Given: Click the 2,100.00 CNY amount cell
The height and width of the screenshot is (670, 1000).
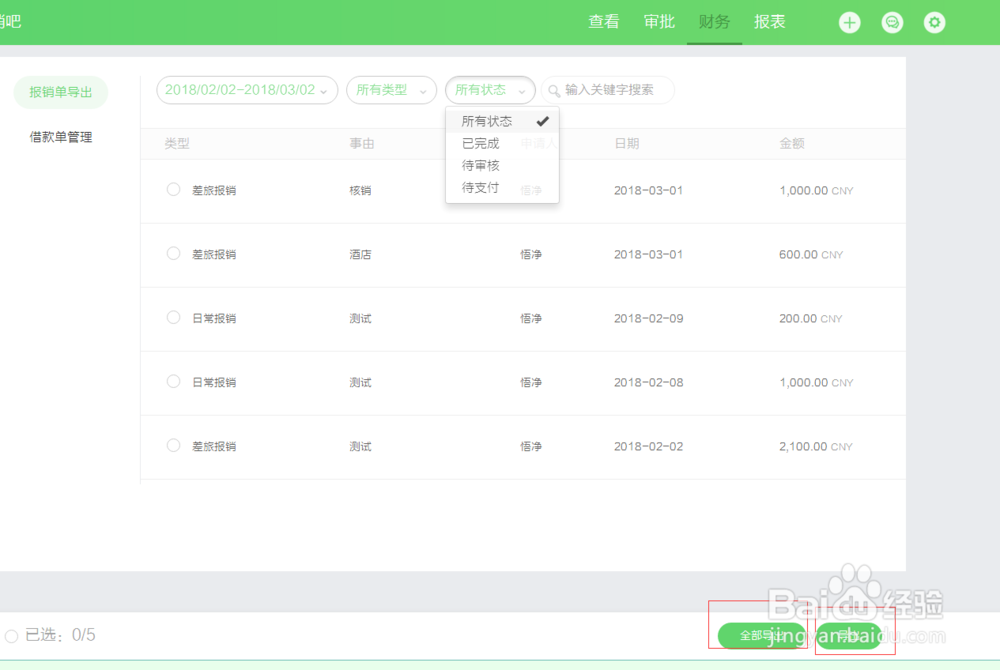Looking at the screenshot, I should pos(816,446).
